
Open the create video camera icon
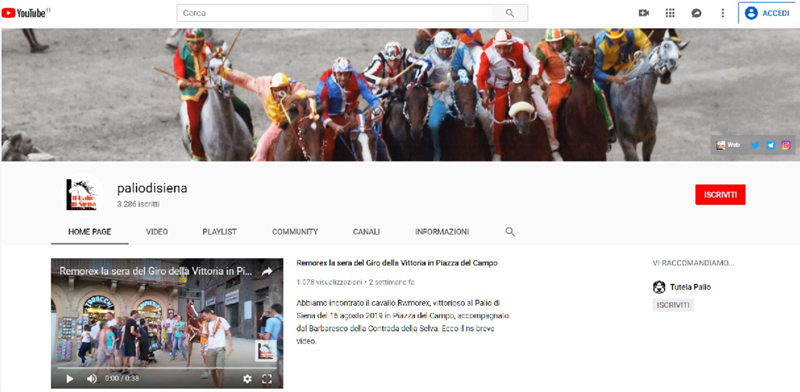(x=644, y=13)
